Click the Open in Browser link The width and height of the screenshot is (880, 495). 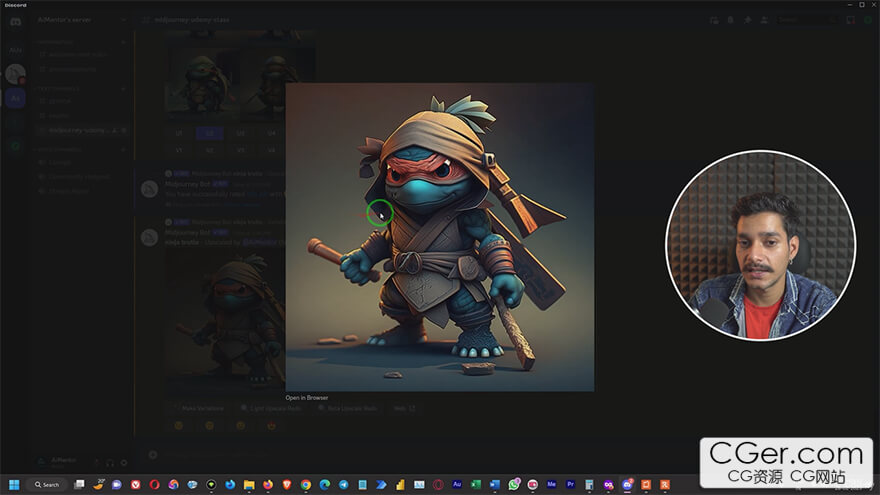306,397
